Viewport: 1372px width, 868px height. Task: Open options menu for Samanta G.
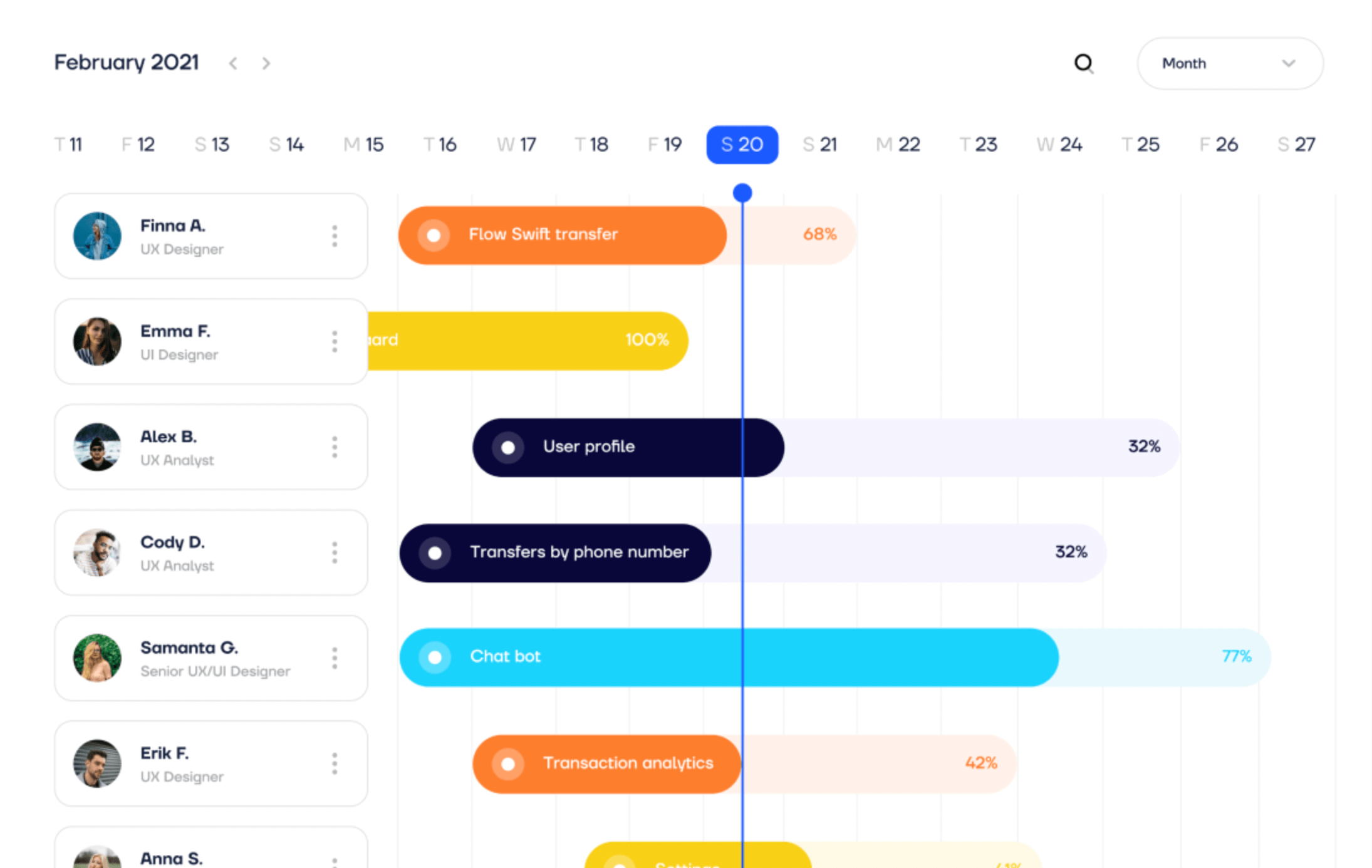[x=335, y=658]
